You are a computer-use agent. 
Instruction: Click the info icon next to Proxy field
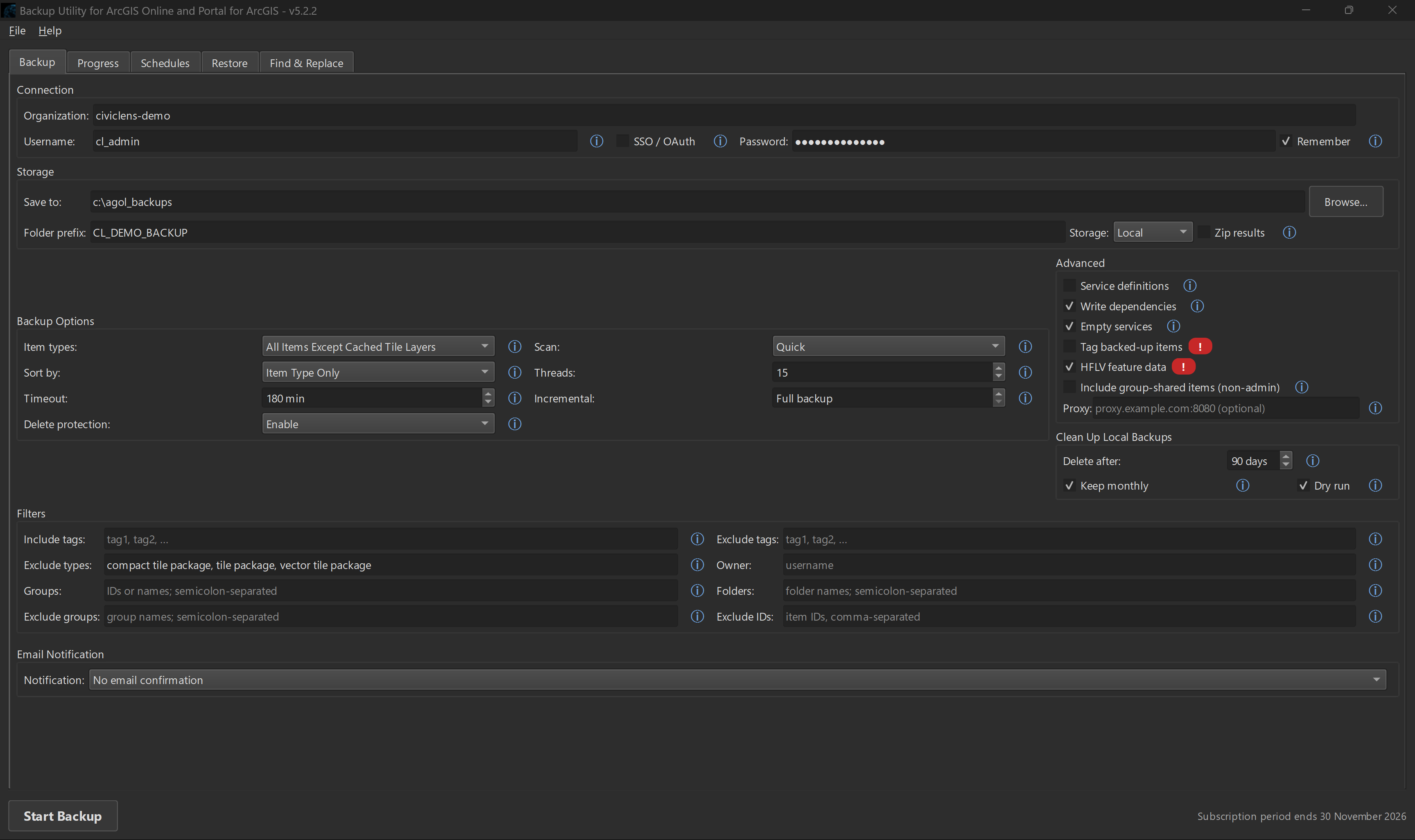(1375, 408)
